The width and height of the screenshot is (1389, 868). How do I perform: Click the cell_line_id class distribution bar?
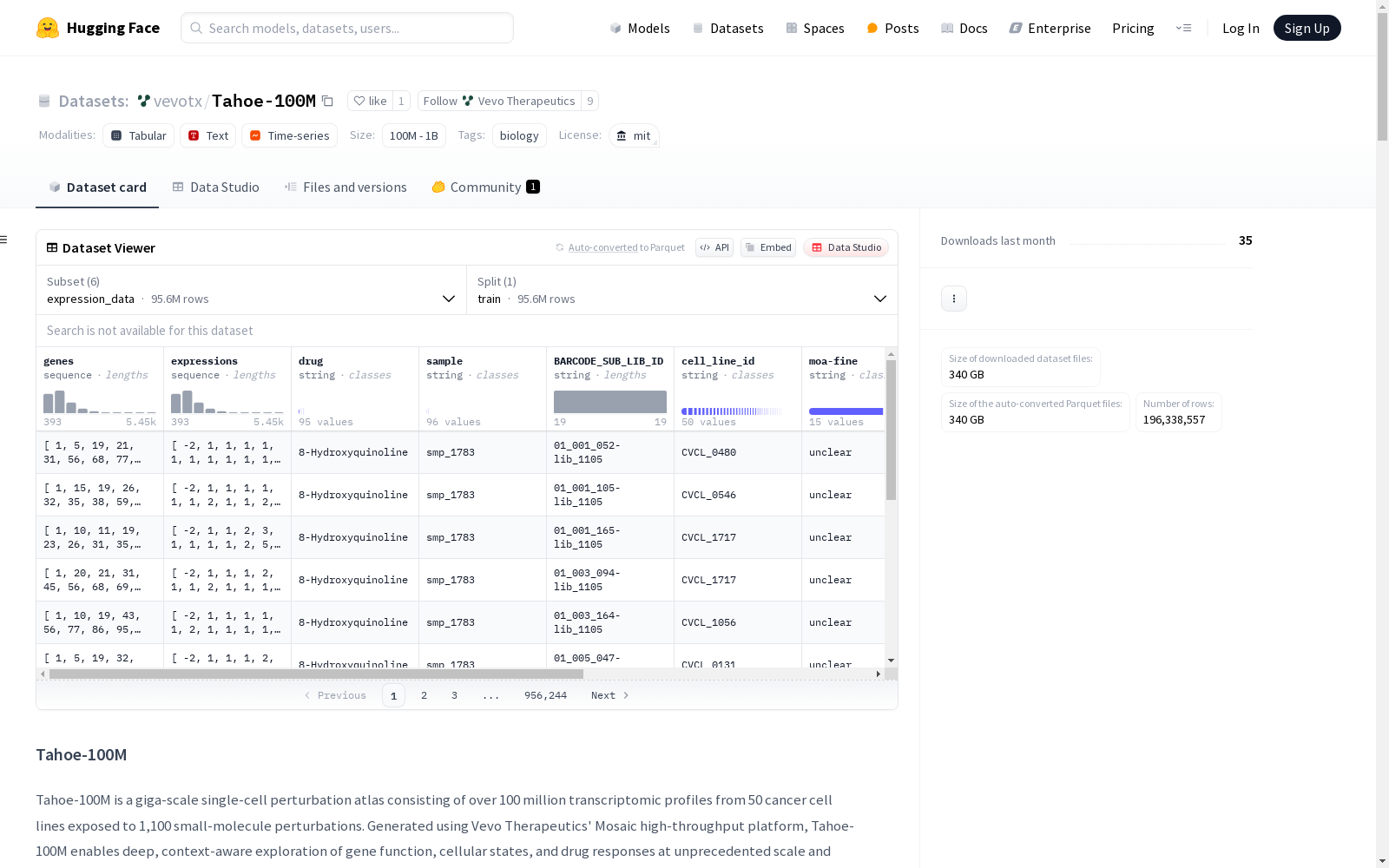point(732,411)
